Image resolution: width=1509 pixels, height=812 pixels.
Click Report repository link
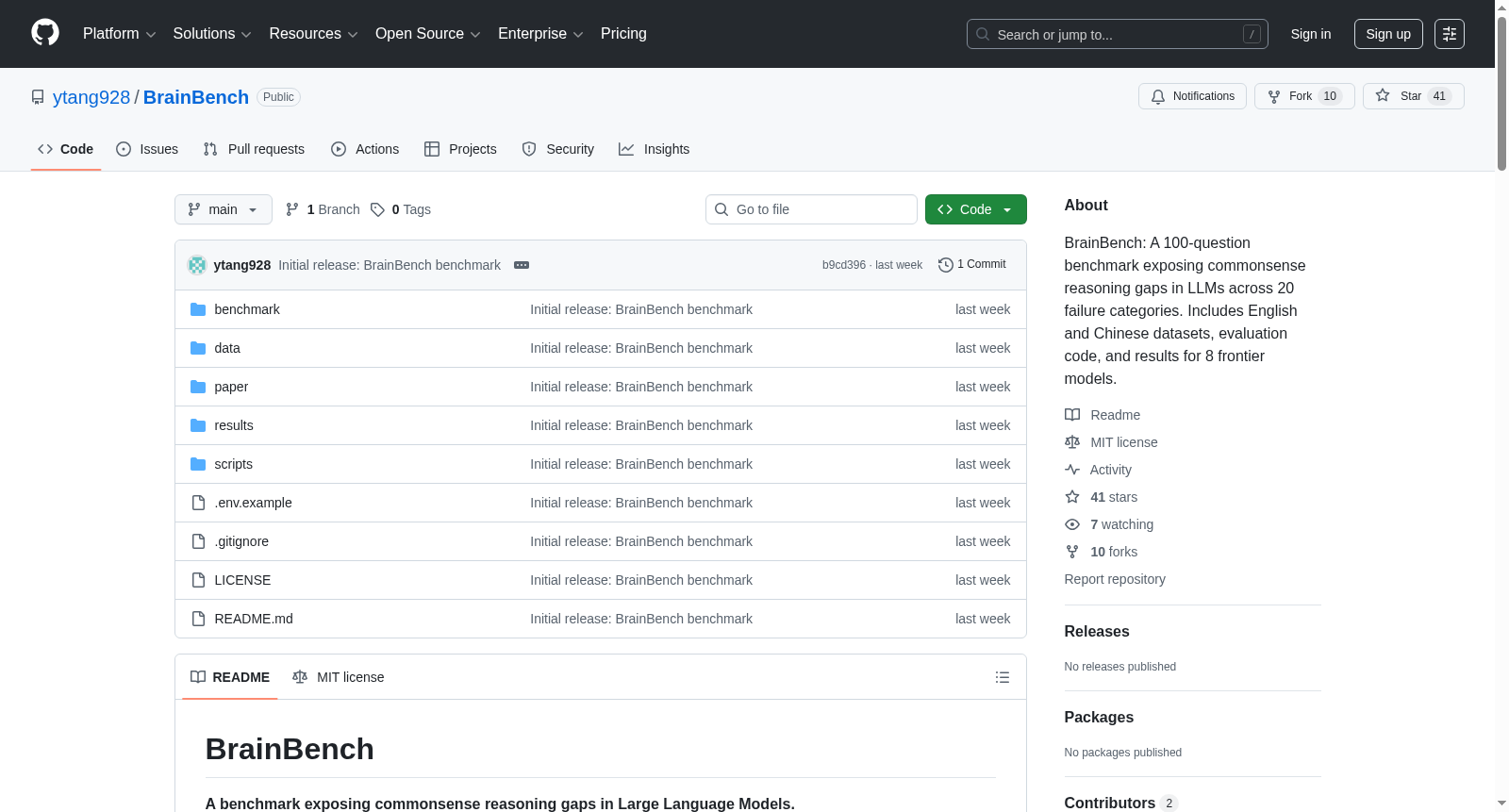point(1115,579)
